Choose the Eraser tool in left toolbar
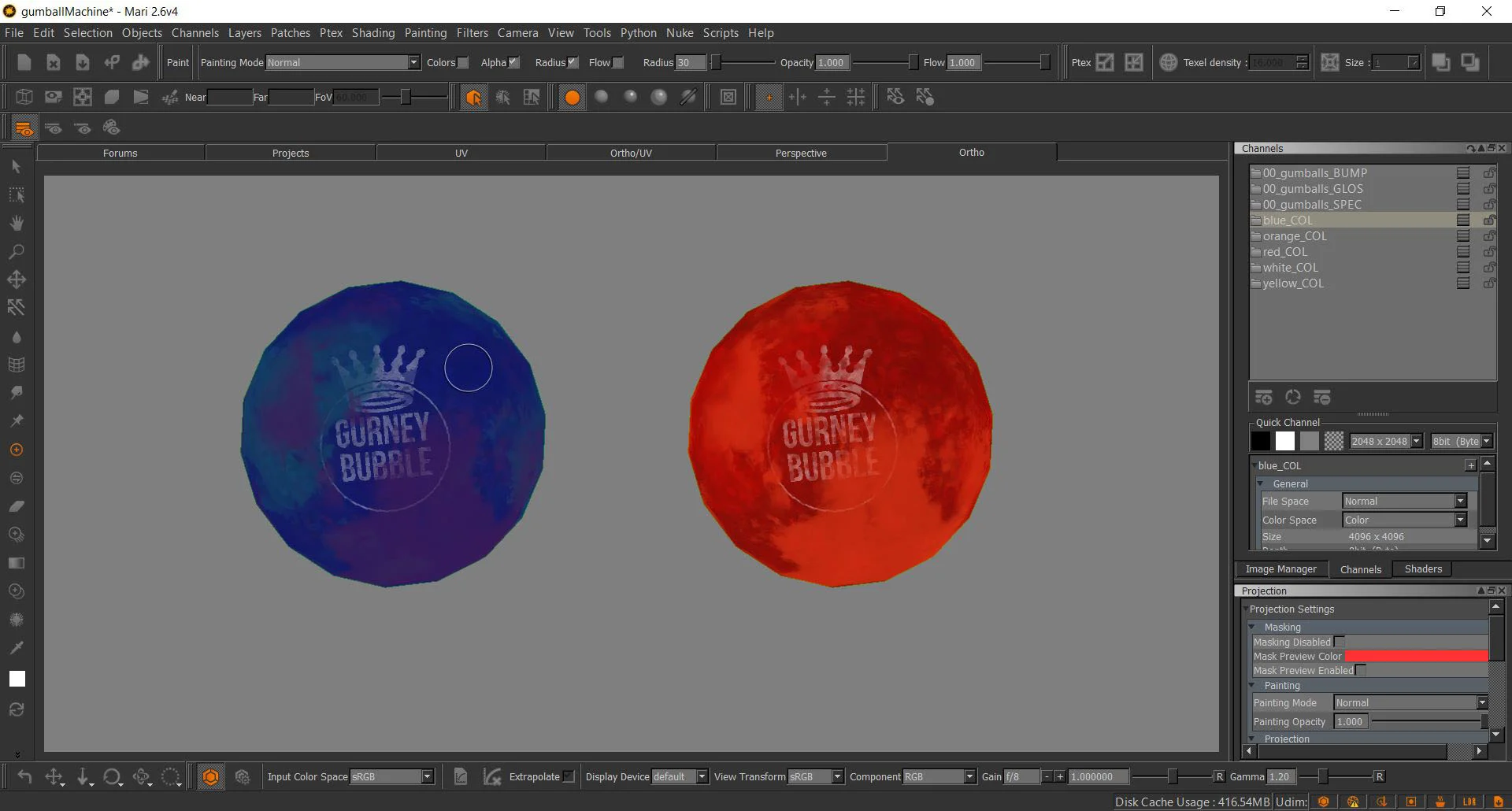The image size is (1512, 811). click(16, 506)
